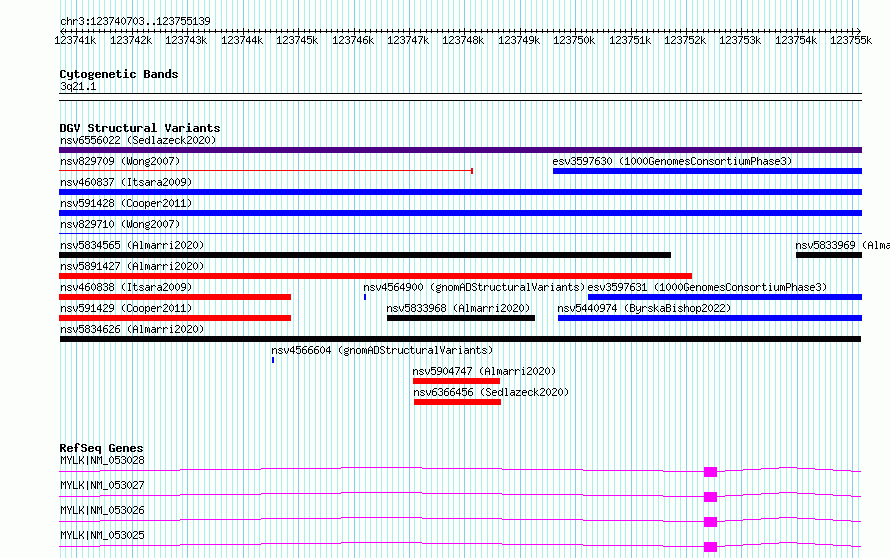Click the 123750k ruler position label
890x558 pixels.
(x=574, y=40)
